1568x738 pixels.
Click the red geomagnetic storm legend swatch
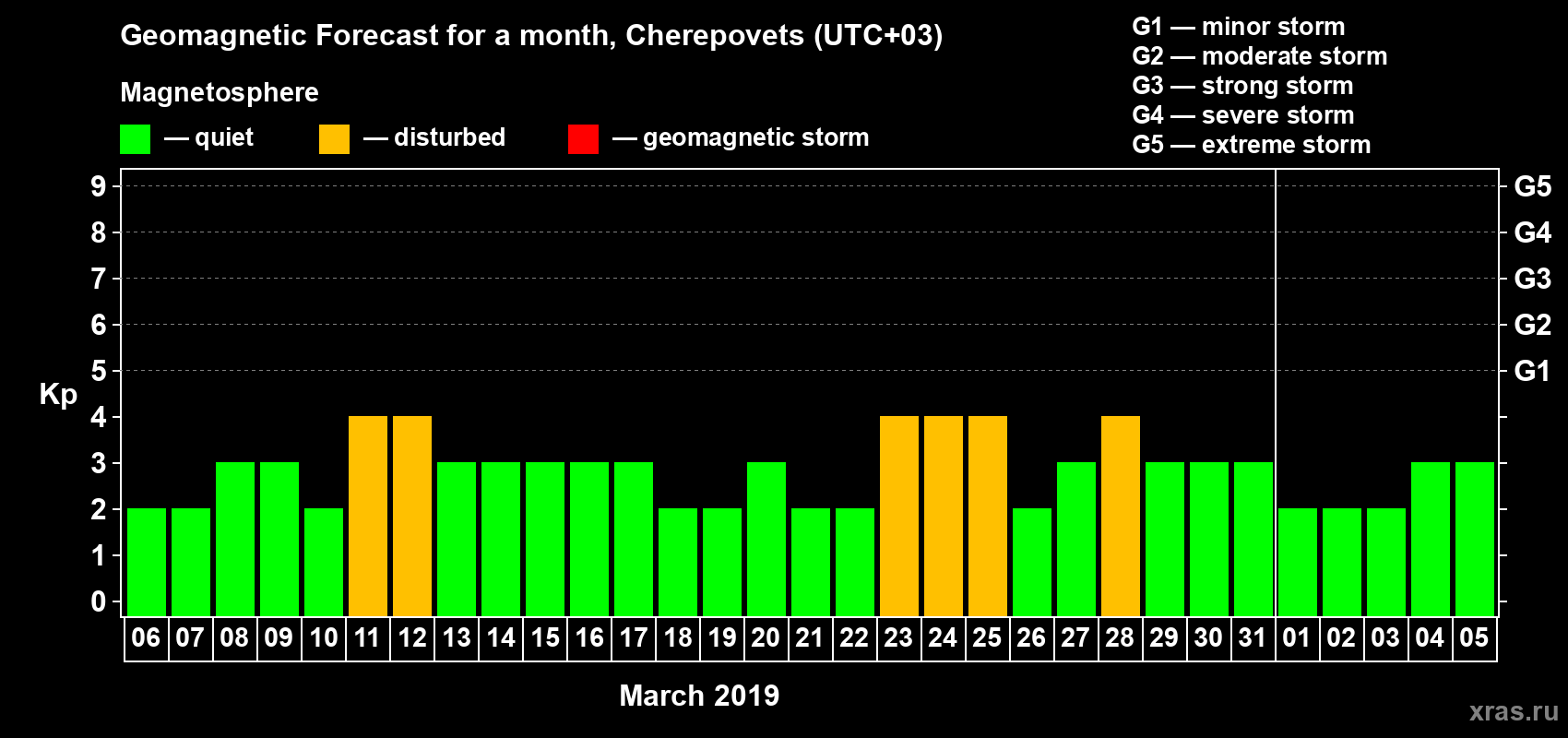click(x=583, y=139)
